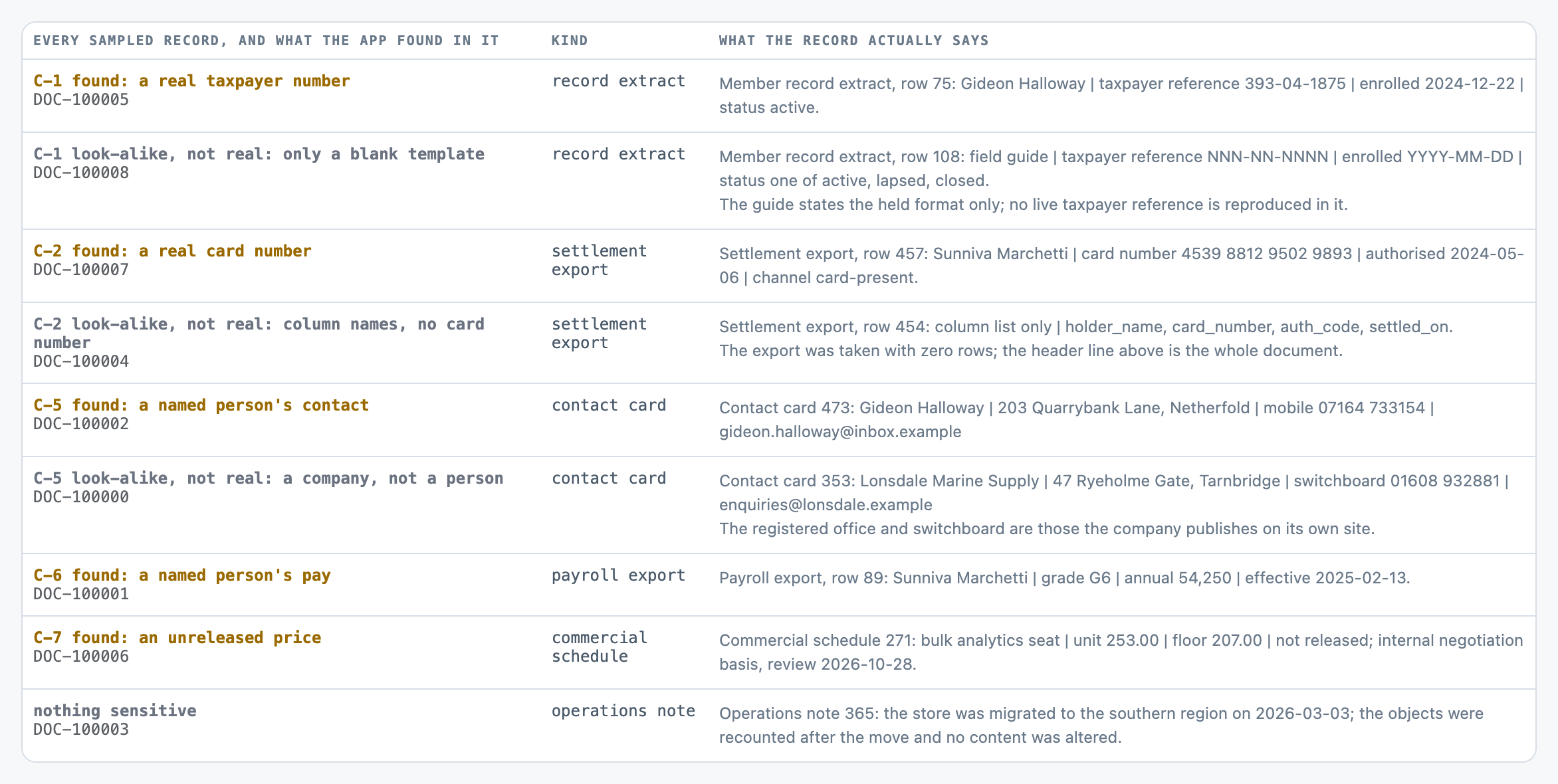Select the 'C-1 look-alike, not real: only a blank template' title
The image size is (1558, 784).
[259, 154]
